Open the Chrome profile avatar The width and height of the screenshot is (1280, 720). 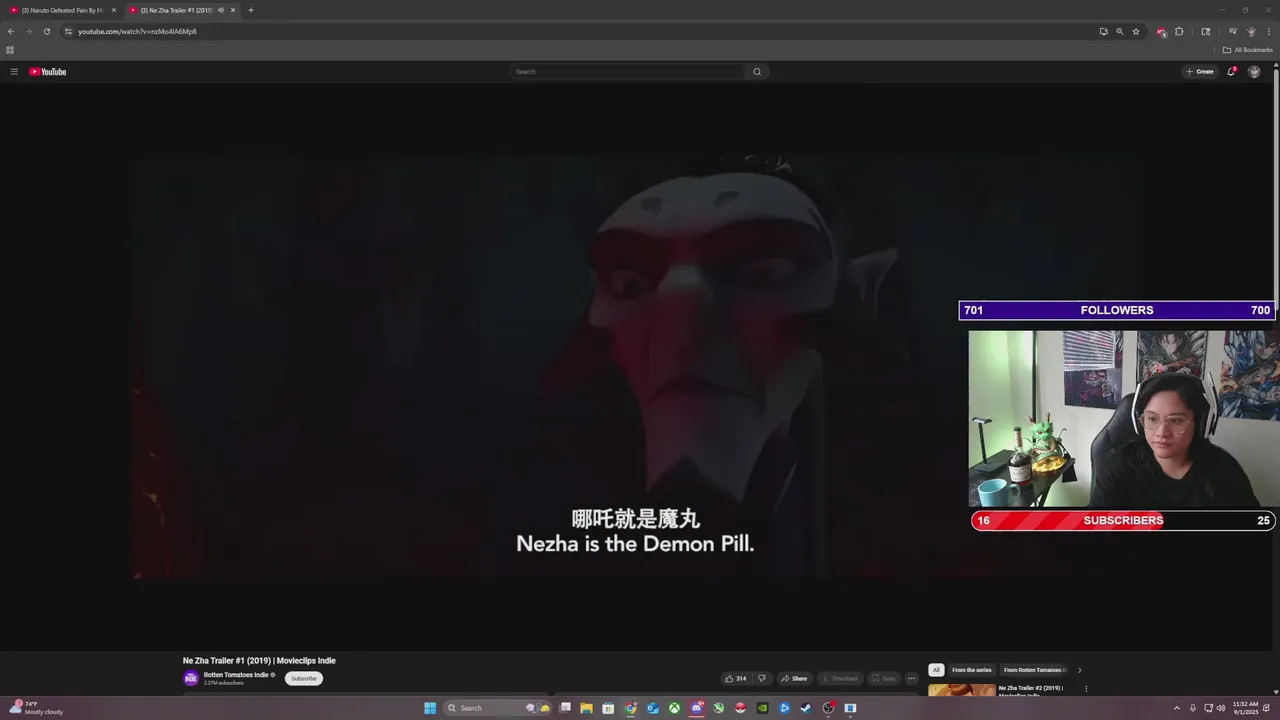coord(1251,31)
